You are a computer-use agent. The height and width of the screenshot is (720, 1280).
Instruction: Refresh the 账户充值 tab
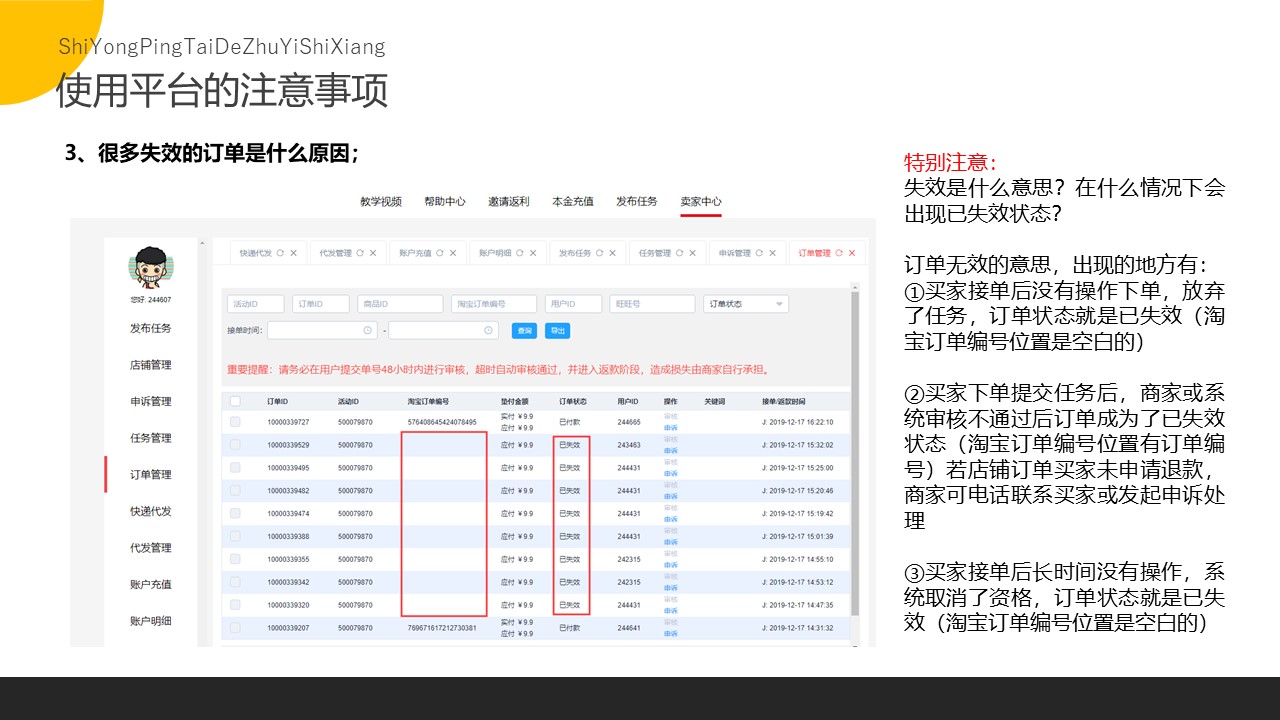pos(439,253)
